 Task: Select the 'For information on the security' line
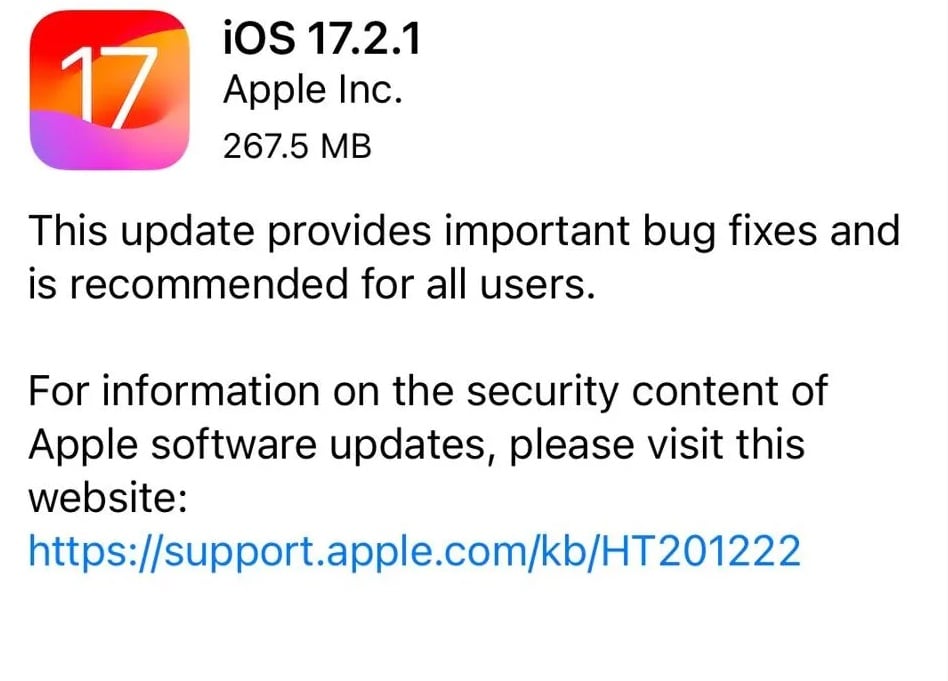[428, 391]
